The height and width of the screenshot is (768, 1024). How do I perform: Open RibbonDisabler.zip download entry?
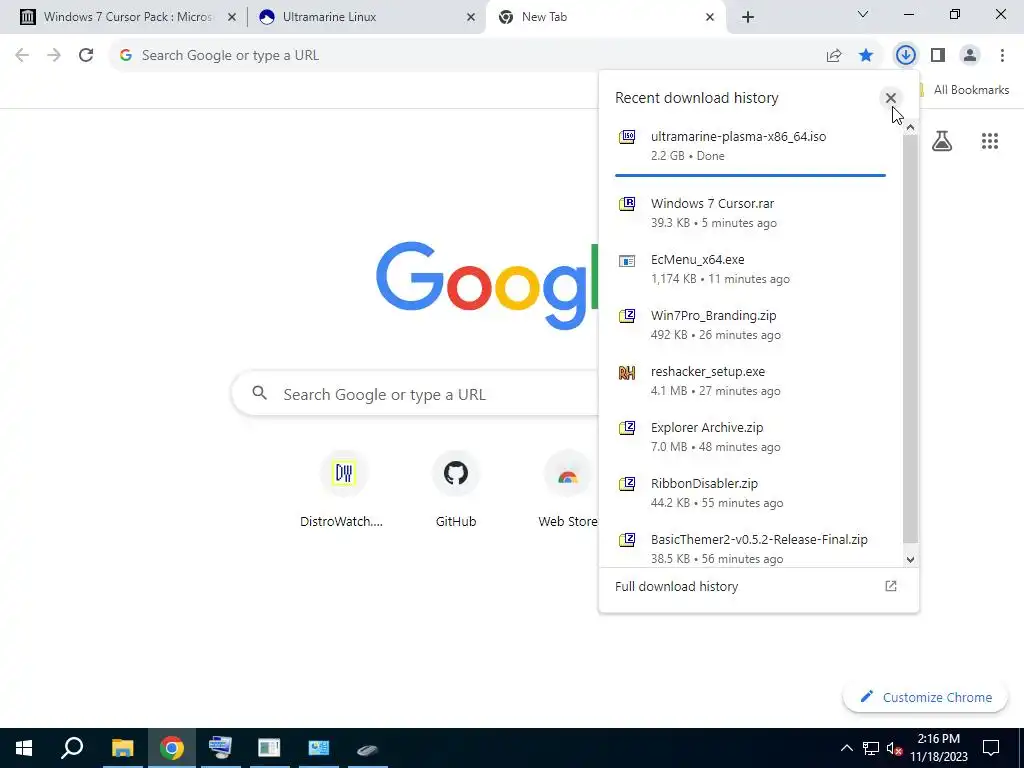(x=750, y=493)
